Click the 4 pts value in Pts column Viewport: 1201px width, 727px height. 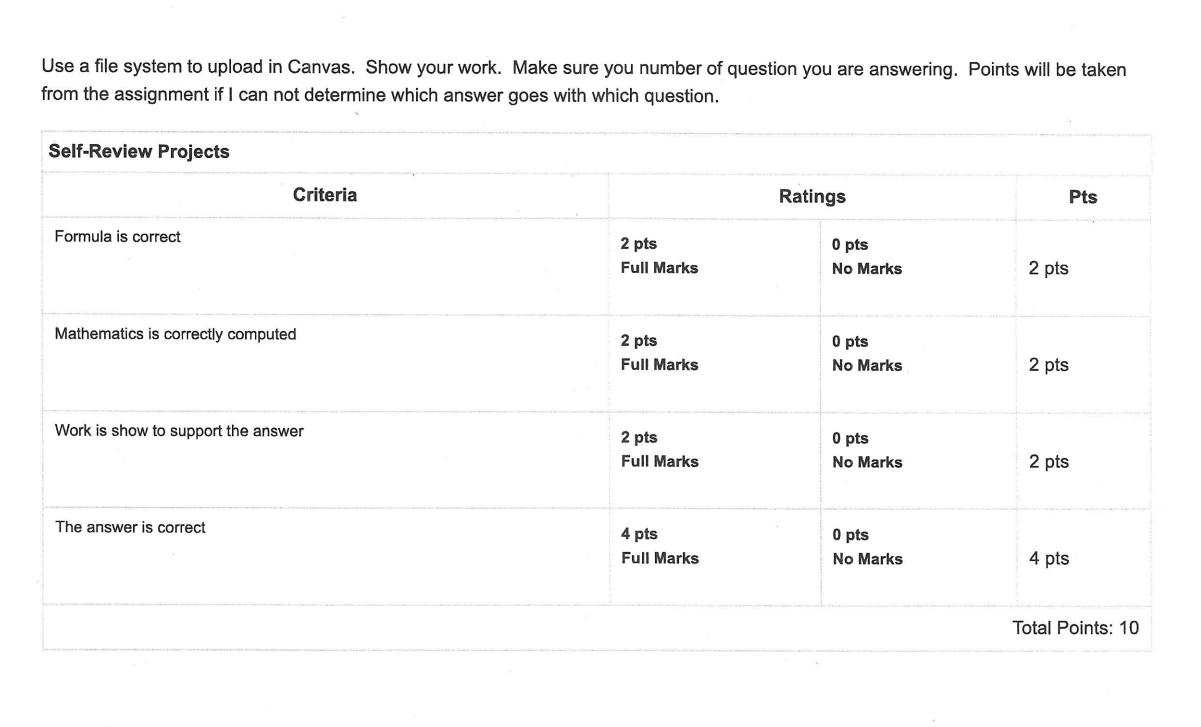pyautogui.click(x=1049, y=559)
